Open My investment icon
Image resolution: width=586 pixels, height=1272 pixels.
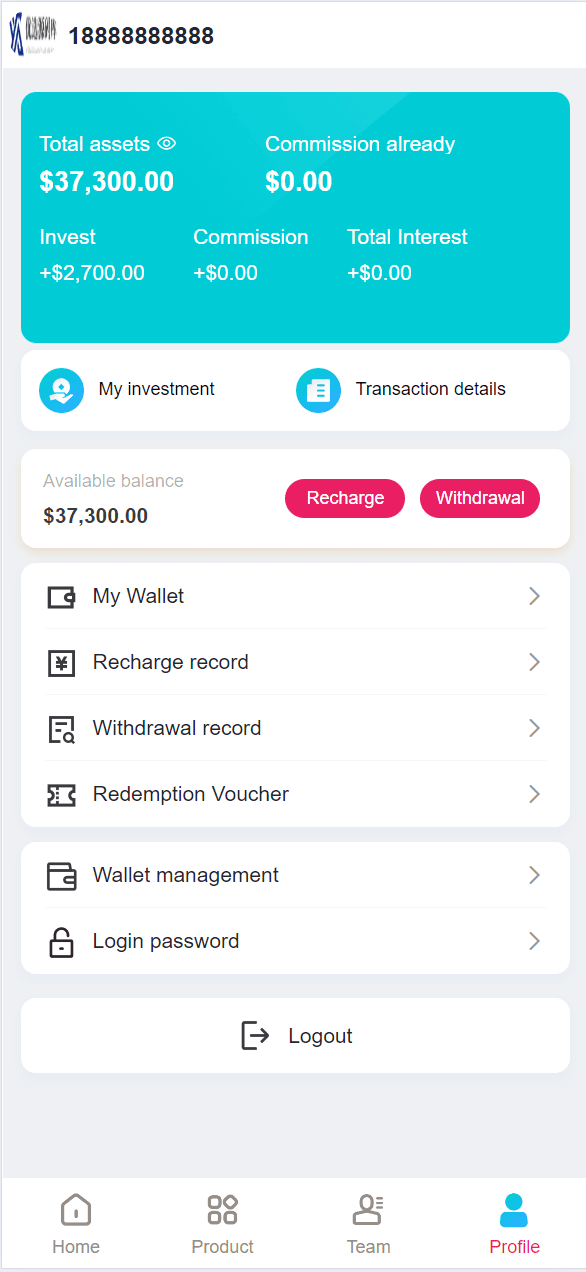click(x=62, y=390)
